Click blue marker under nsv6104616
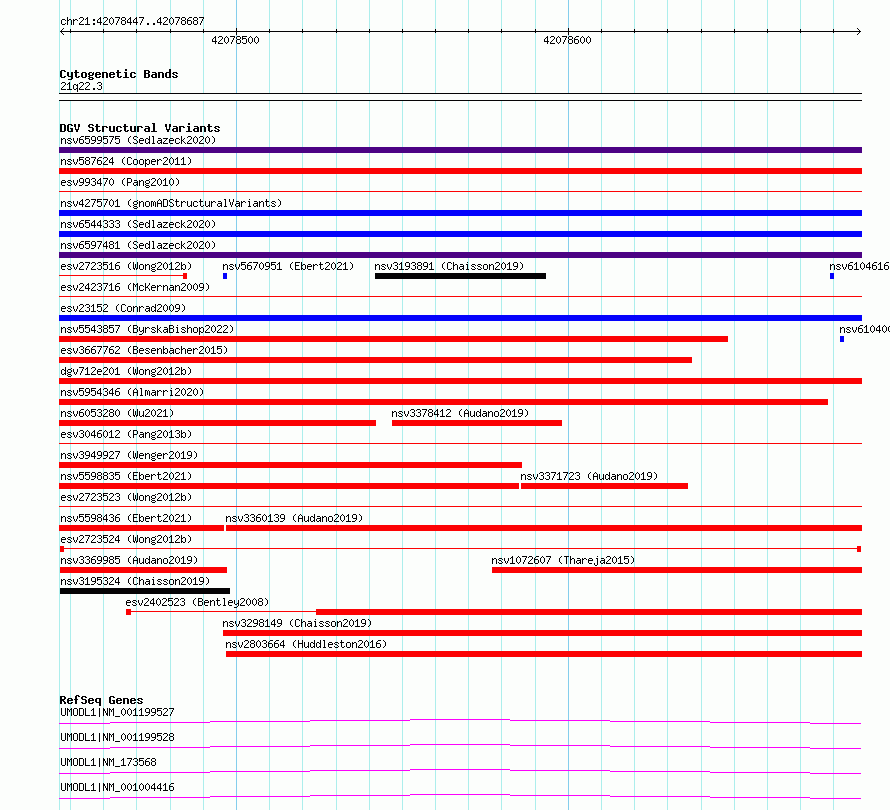 point(832,276)
